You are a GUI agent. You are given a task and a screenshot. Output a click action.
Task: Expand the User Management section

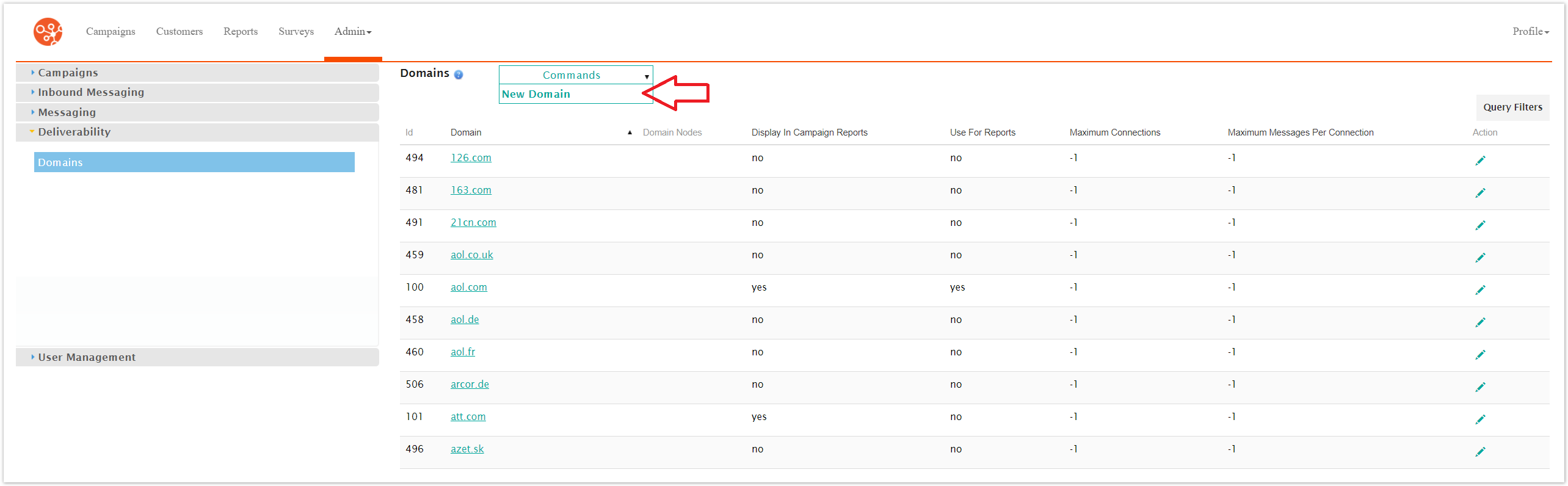pyautogui.click(x=87, y=357)
